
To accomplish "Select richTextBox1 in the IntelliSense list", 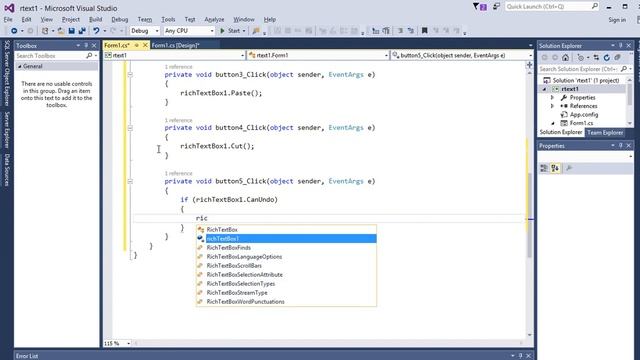I will coord(286,239).
